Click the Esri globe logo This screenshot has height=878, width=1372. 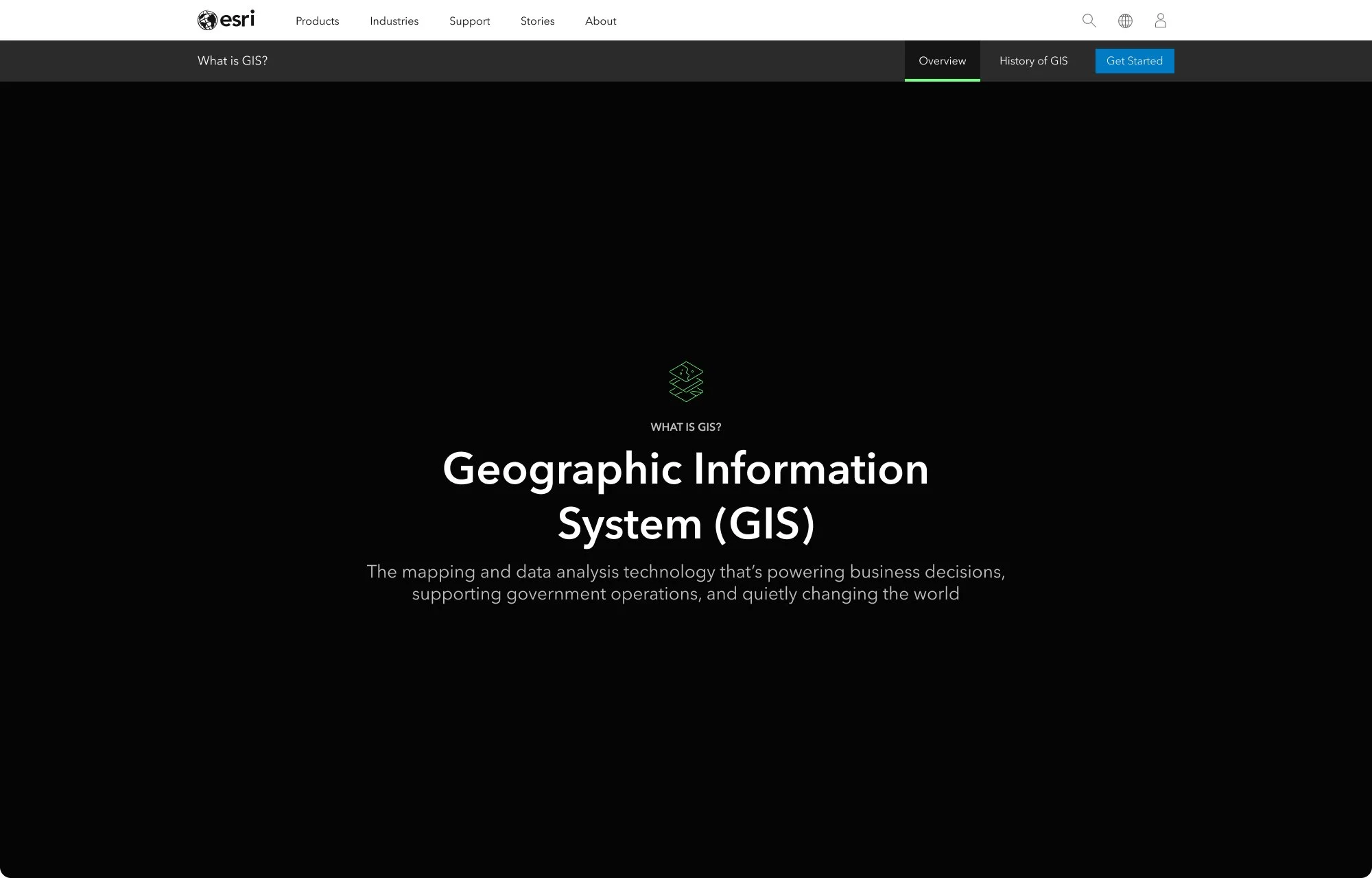click(x=207, y=20)
